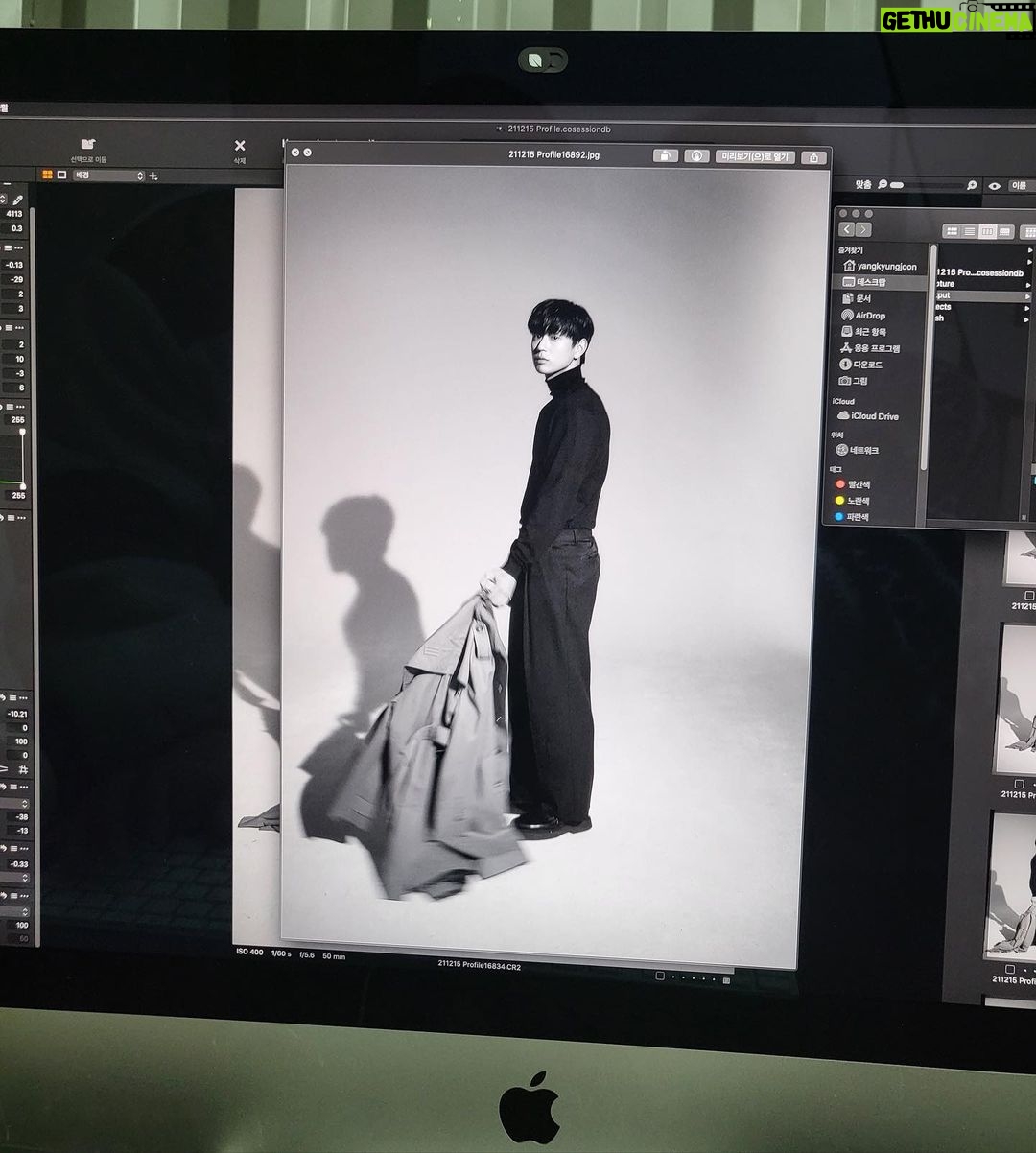Switch Finder to gallery view
The width and height of the screenshot is (1036, 1153).
1004,232
